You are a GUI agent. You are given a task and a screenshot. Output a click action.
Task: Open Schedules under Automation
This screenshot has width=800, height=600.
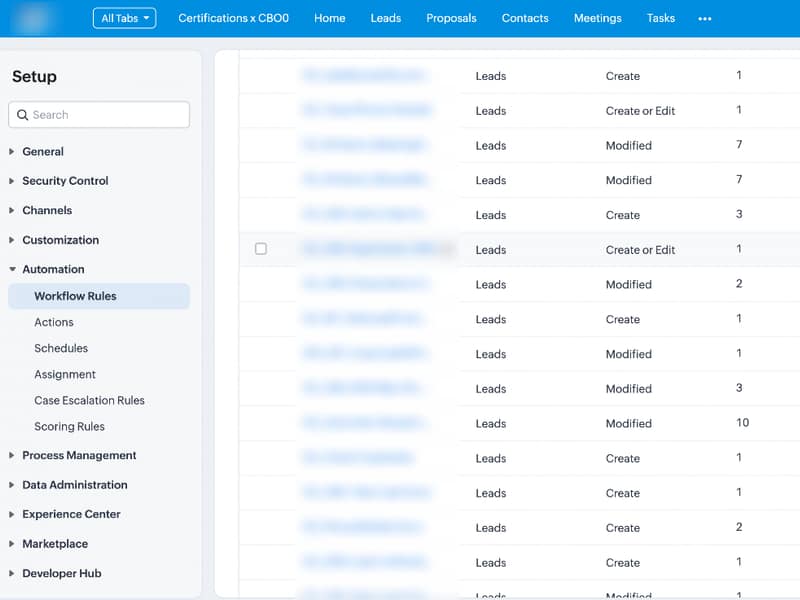(61, 348)
